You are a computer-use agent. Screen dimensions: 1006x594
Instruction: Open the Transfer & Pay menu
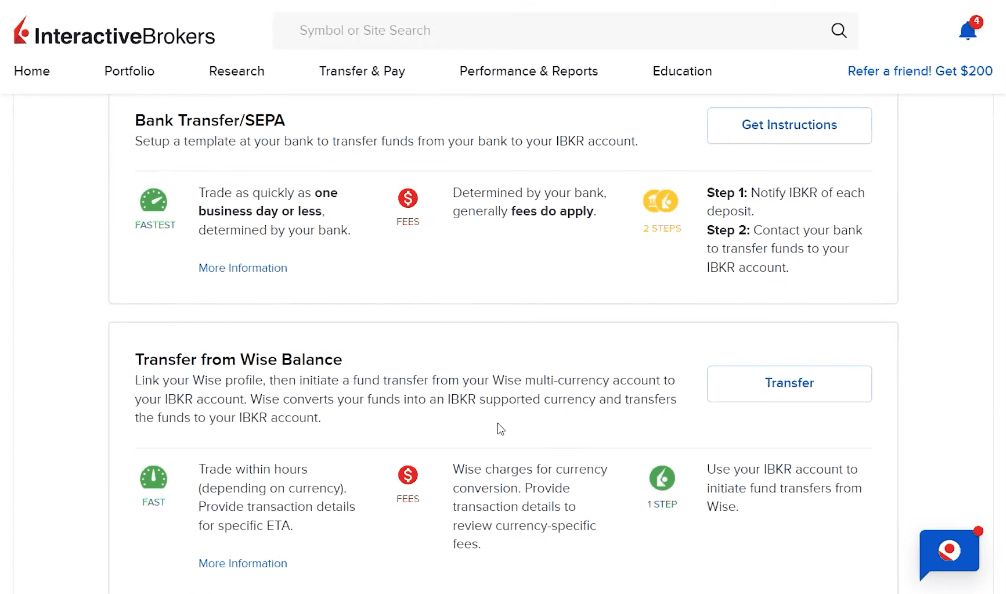click(x=362, y=71)
